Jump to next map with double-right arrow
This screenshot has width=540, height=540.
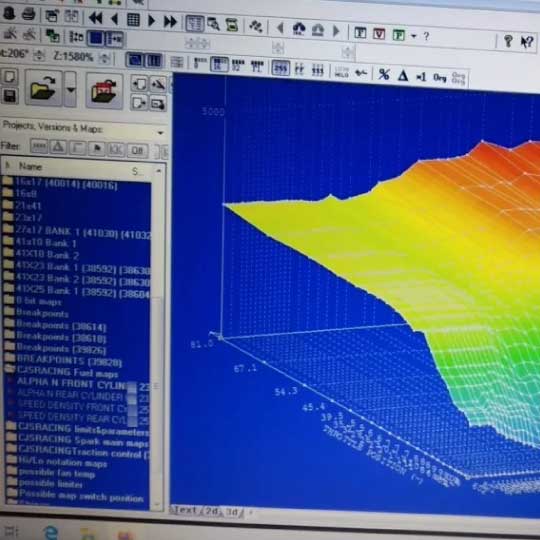point(170,22)
